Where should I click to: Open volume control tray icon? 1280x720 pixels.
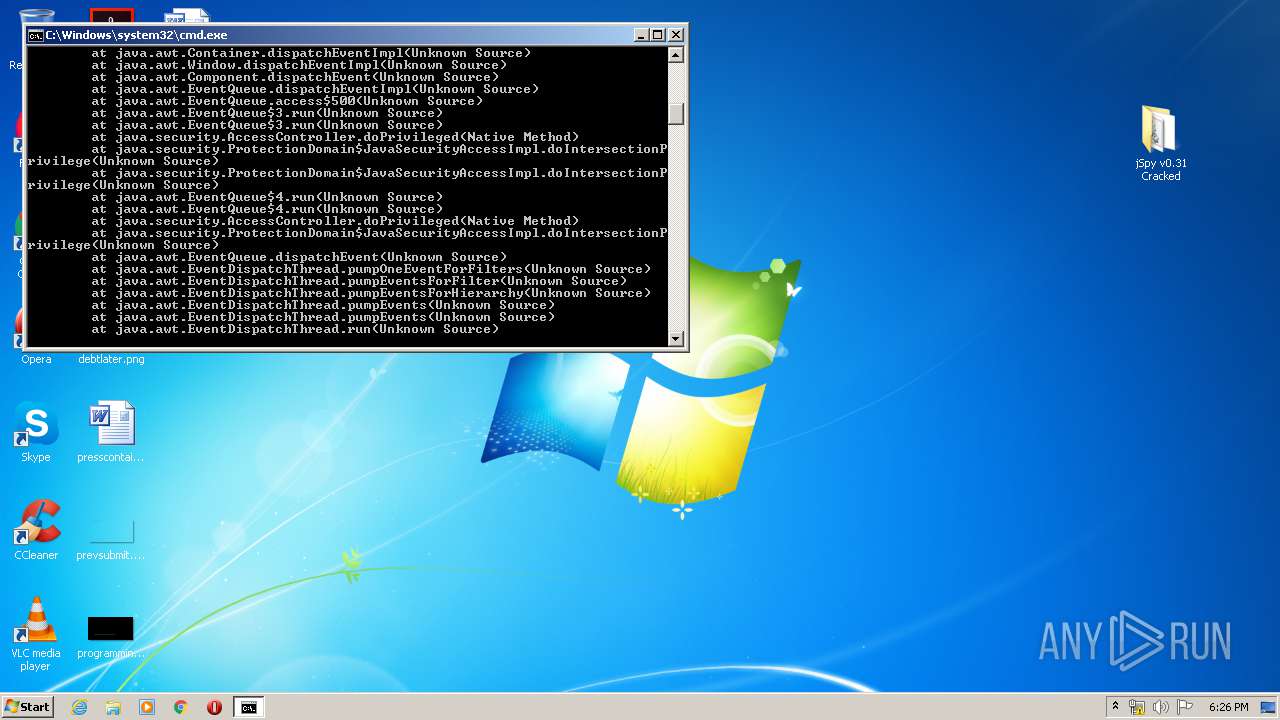click(x=1161, y=707)
